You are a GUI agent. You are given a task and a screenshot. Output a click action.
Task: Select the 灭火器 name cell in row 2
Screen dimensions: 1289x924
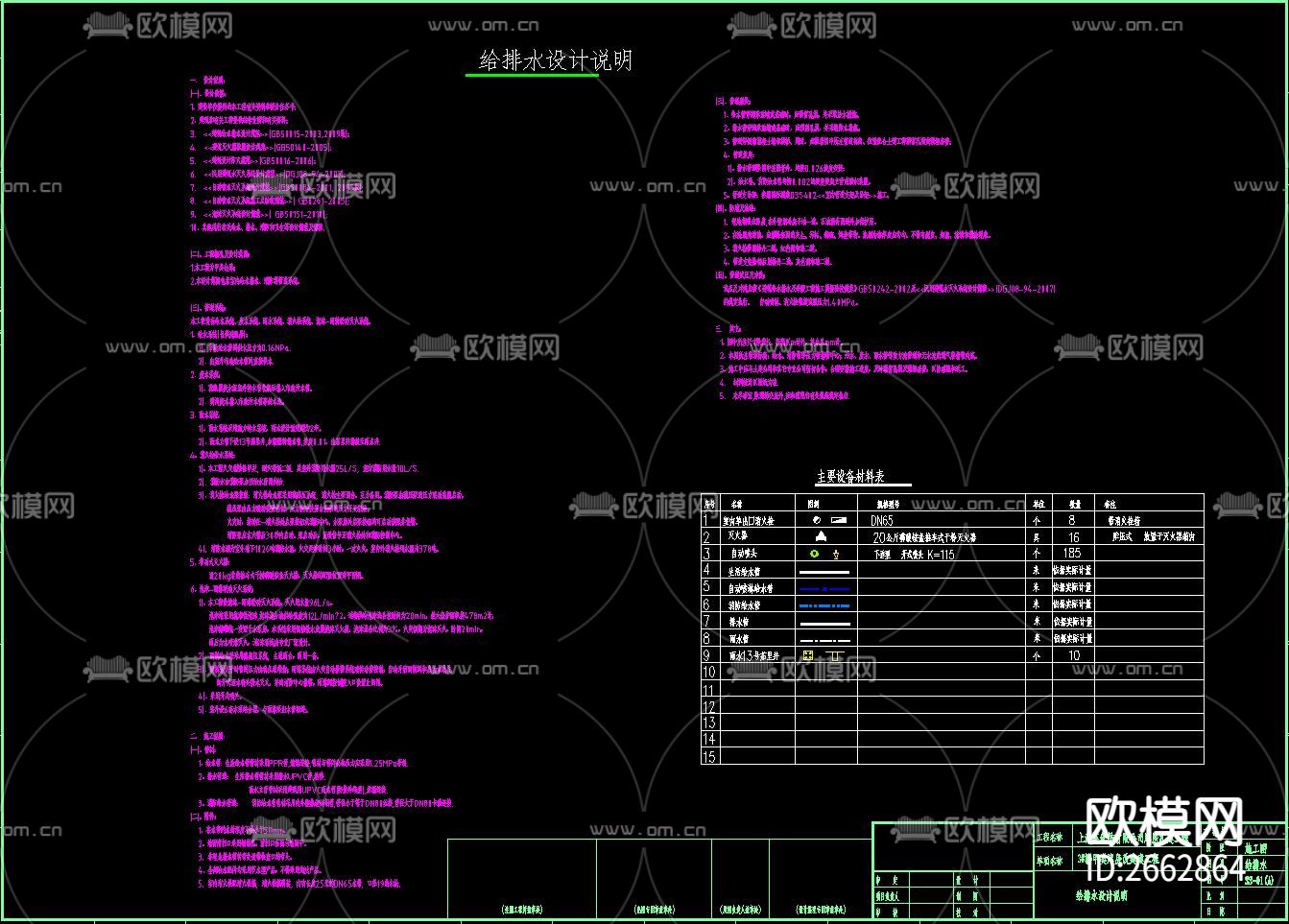click(738, 537)
